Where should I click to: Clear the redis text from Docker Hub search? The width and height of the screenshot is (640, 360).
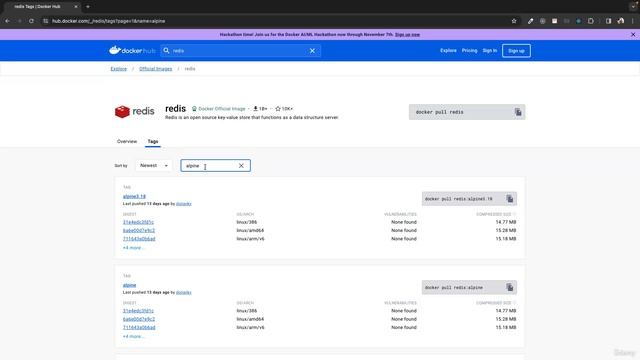[312, 51]
